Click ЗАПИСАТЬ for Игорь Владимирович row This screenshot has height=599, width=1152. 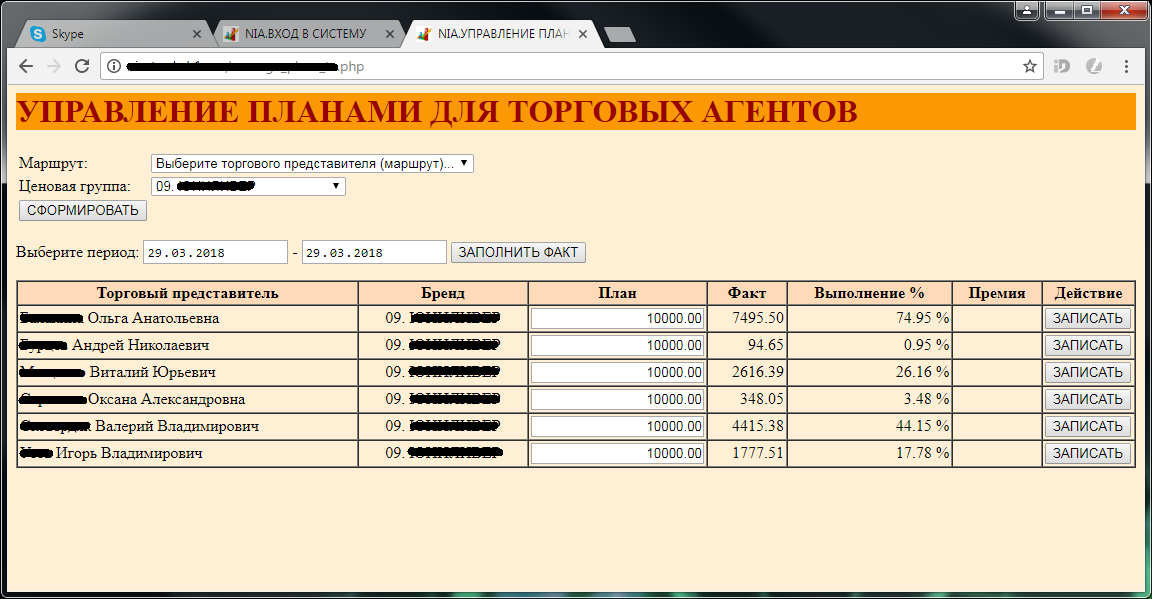1087,453
